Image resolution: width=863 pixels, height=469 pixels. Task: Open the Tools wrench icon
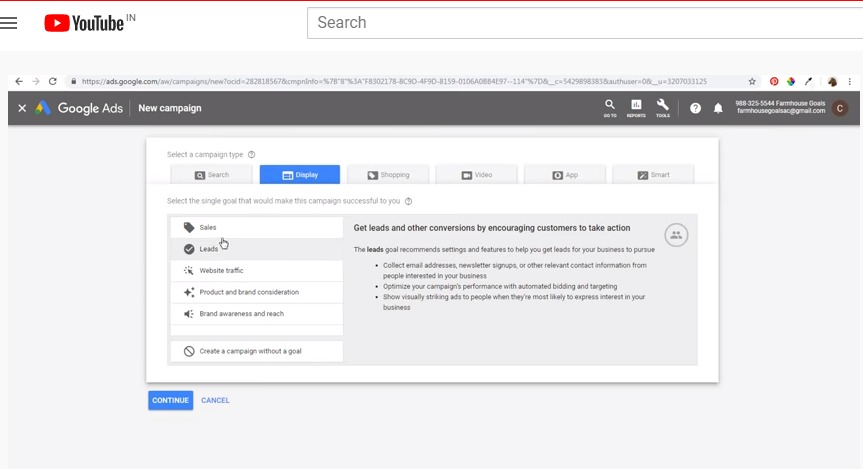pyautogui.click(x=663, y=107)
